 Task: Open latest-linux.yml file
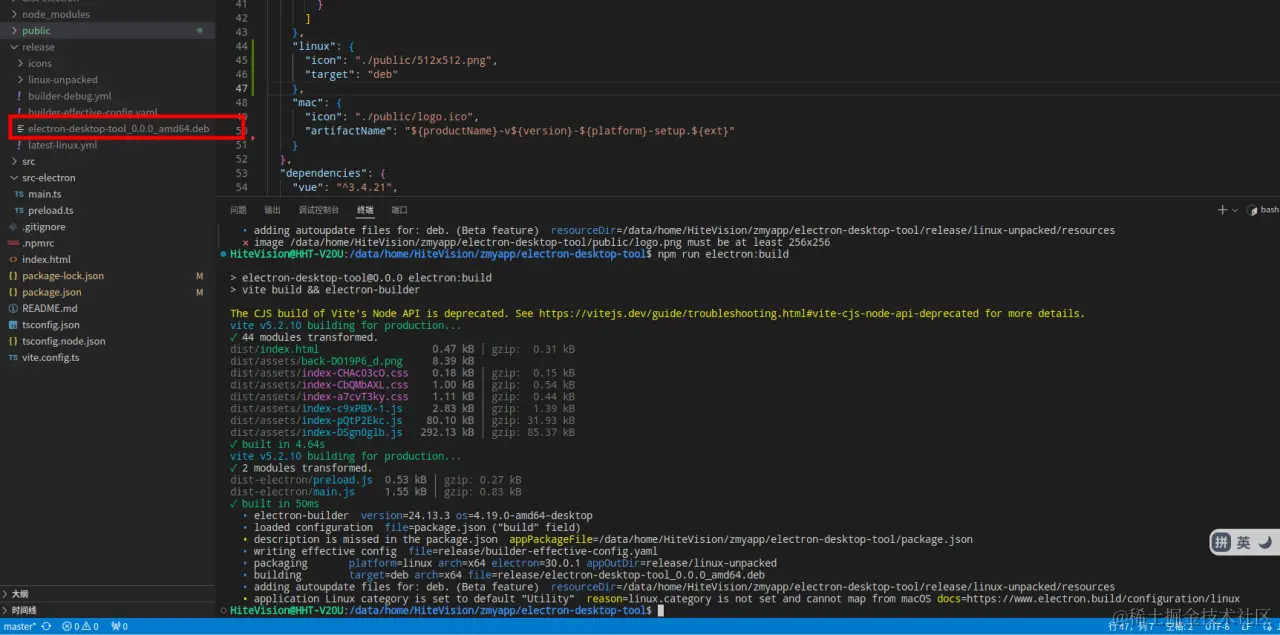62,145
